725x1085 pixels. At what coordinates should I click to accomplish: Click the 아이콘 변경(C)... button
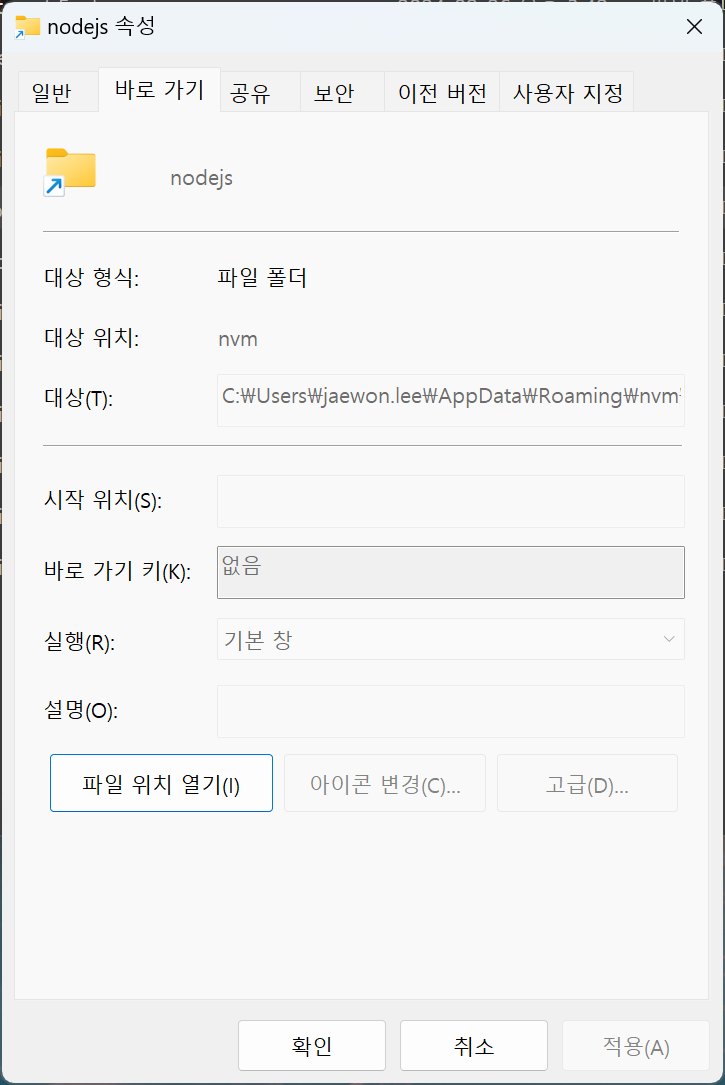pyautogui.click(x=385, y=783)
